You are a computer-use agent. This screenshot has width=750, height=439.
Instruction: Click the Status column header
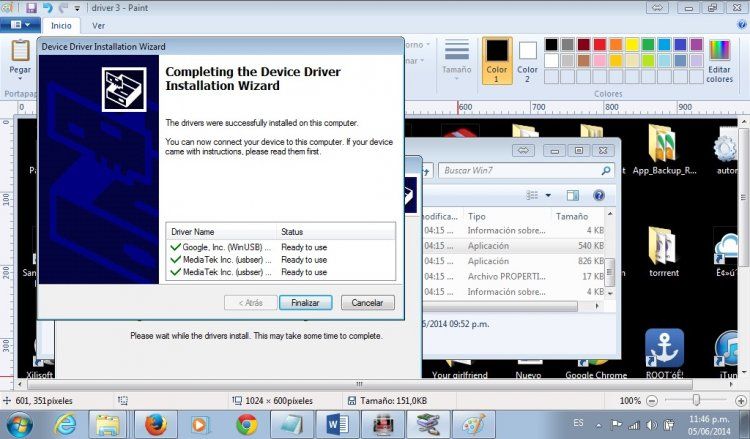coord(336,231)
